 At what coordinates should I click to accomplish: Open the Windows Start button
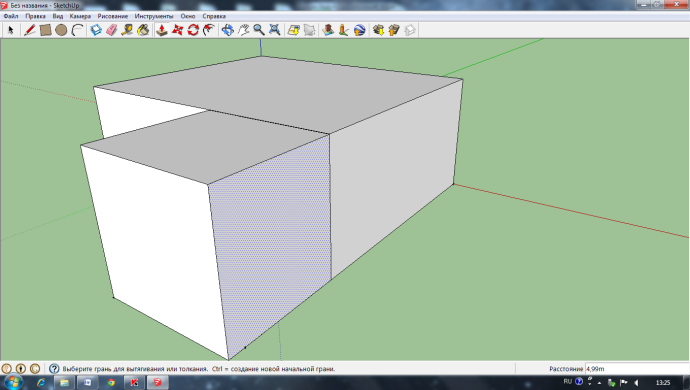(x=13, y=382)
